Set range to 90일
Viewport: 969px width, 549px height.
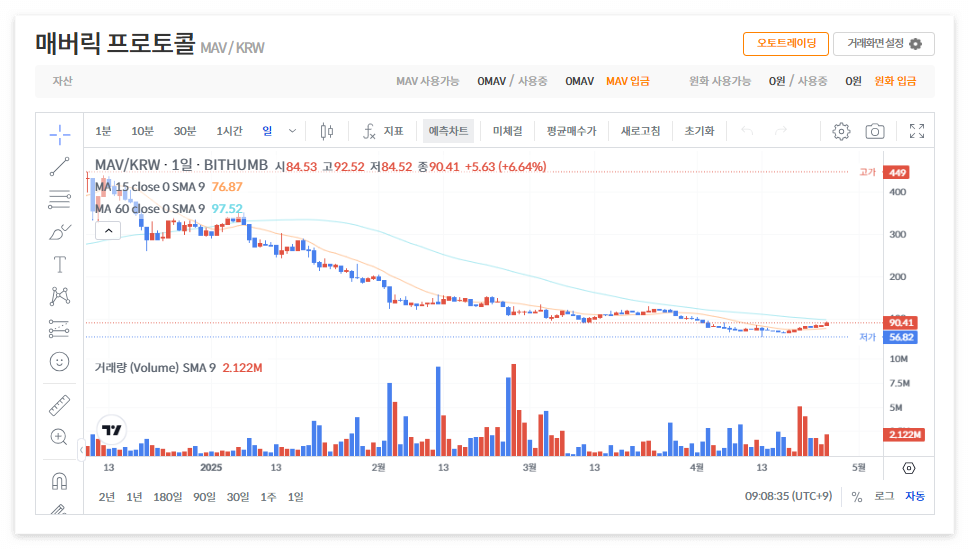(204, 497)
